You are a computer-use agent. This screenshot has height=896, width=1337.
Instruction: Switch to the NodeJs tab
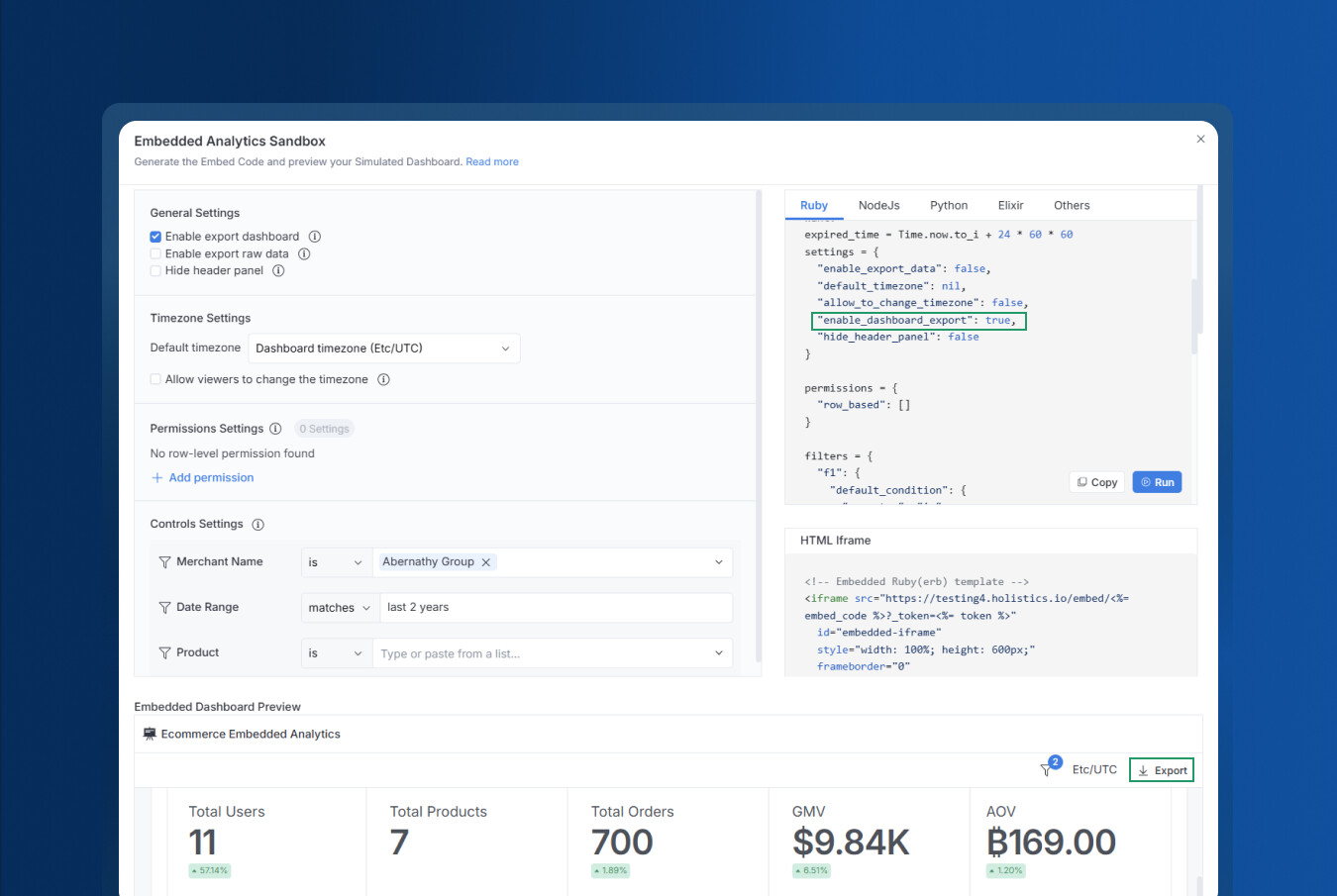pyautogui.click(x=879, y=206)
